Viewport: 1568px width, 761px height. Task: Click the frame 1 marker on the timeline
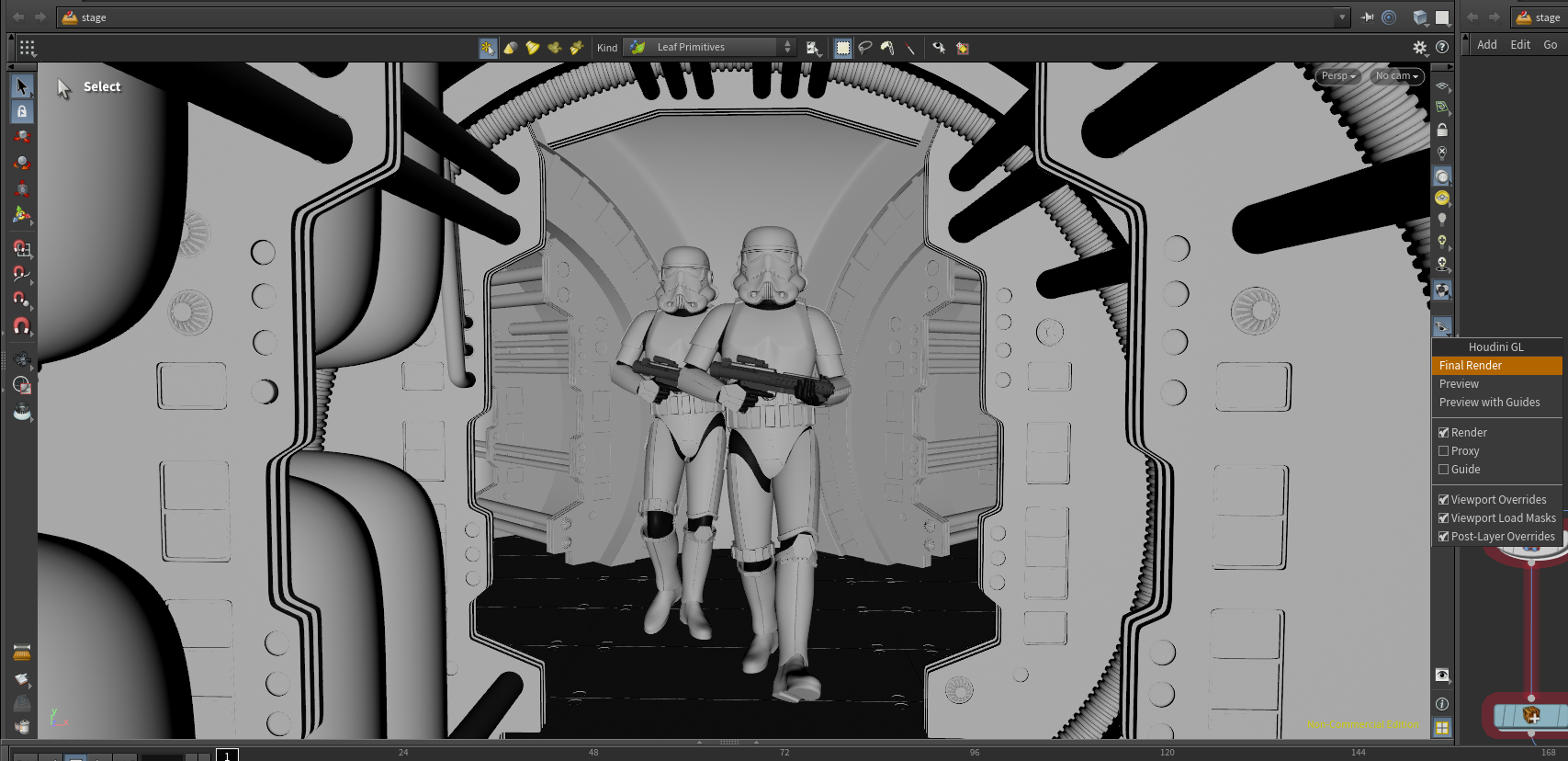227,755
